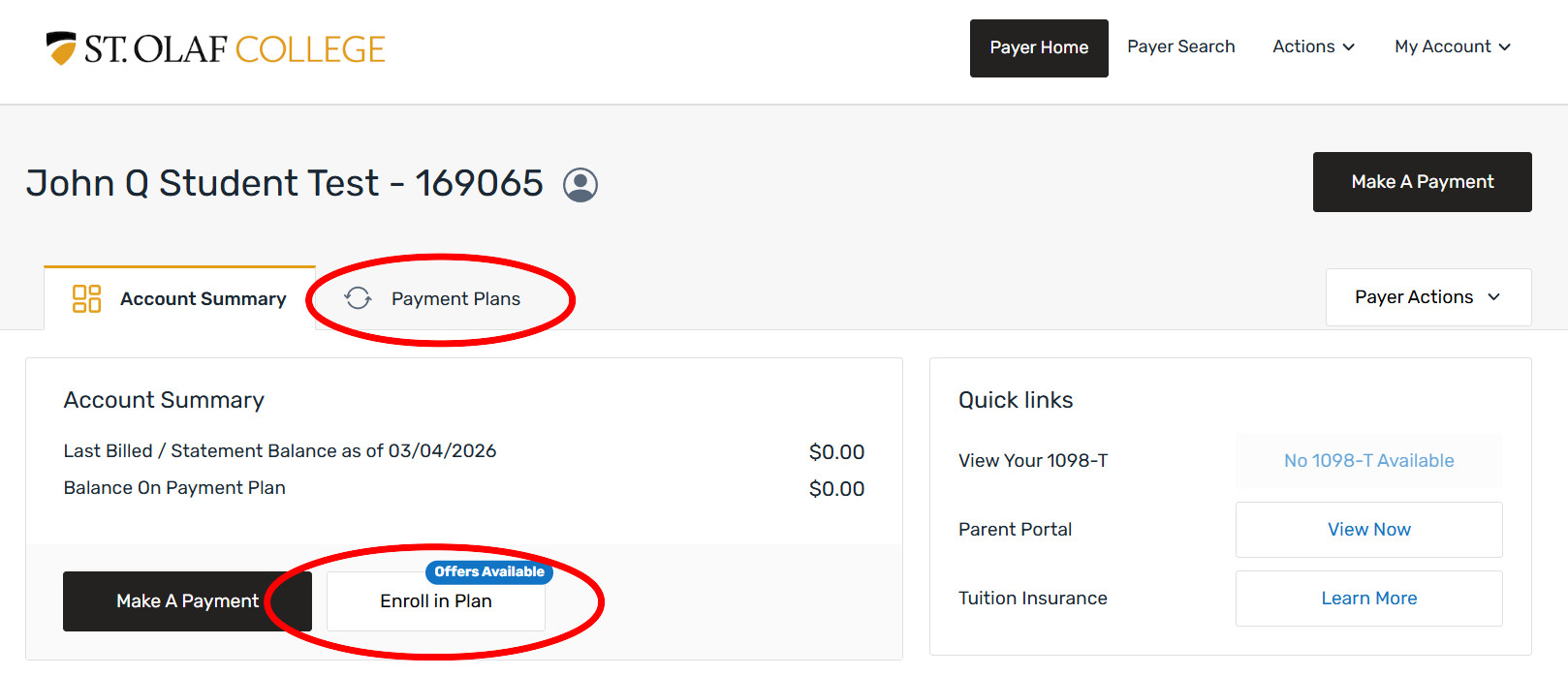Expand the Actions menu chevron

click(x=1349, y=47)
